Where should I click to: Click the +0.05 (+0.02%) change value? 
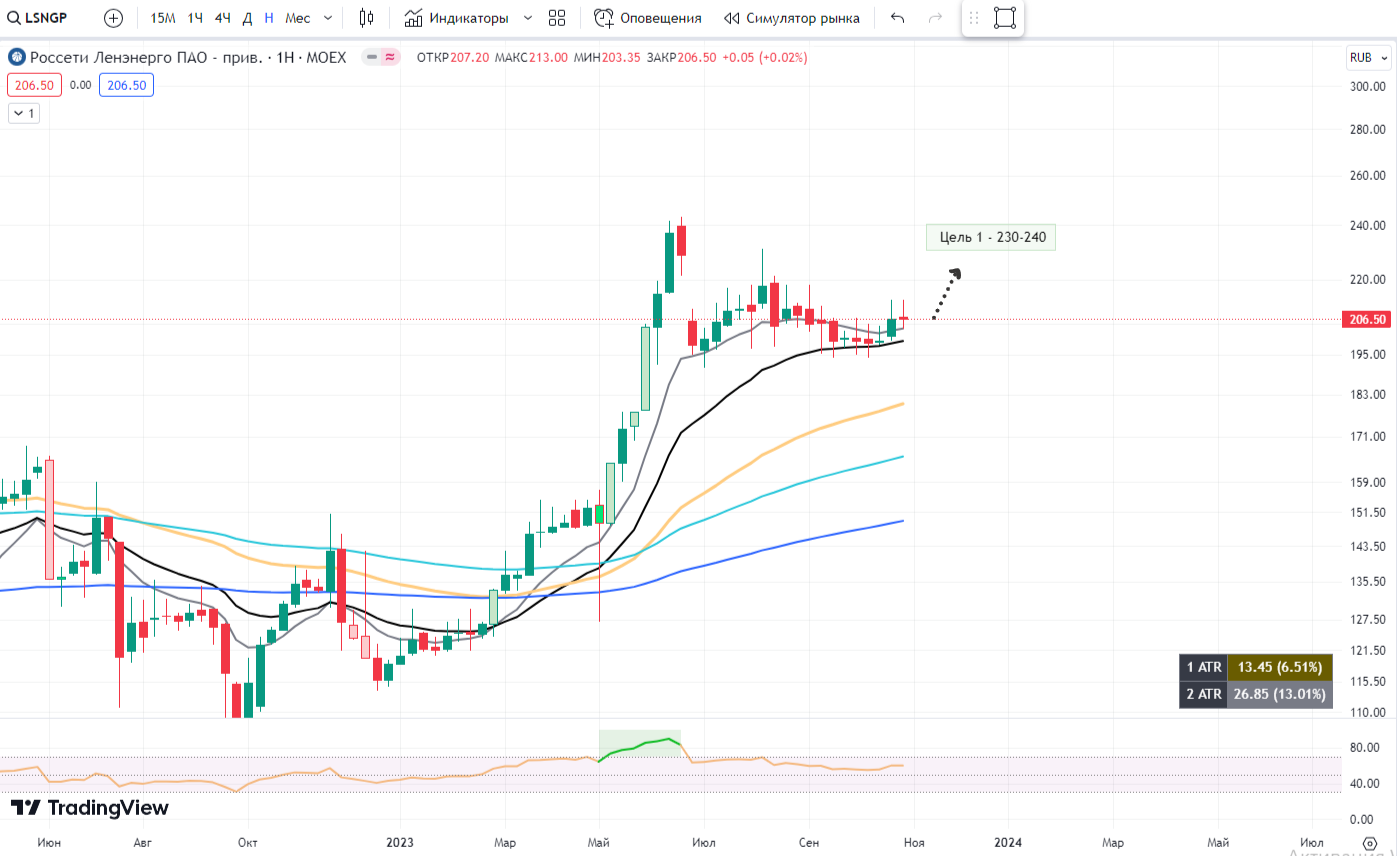[x=765, y=57]
